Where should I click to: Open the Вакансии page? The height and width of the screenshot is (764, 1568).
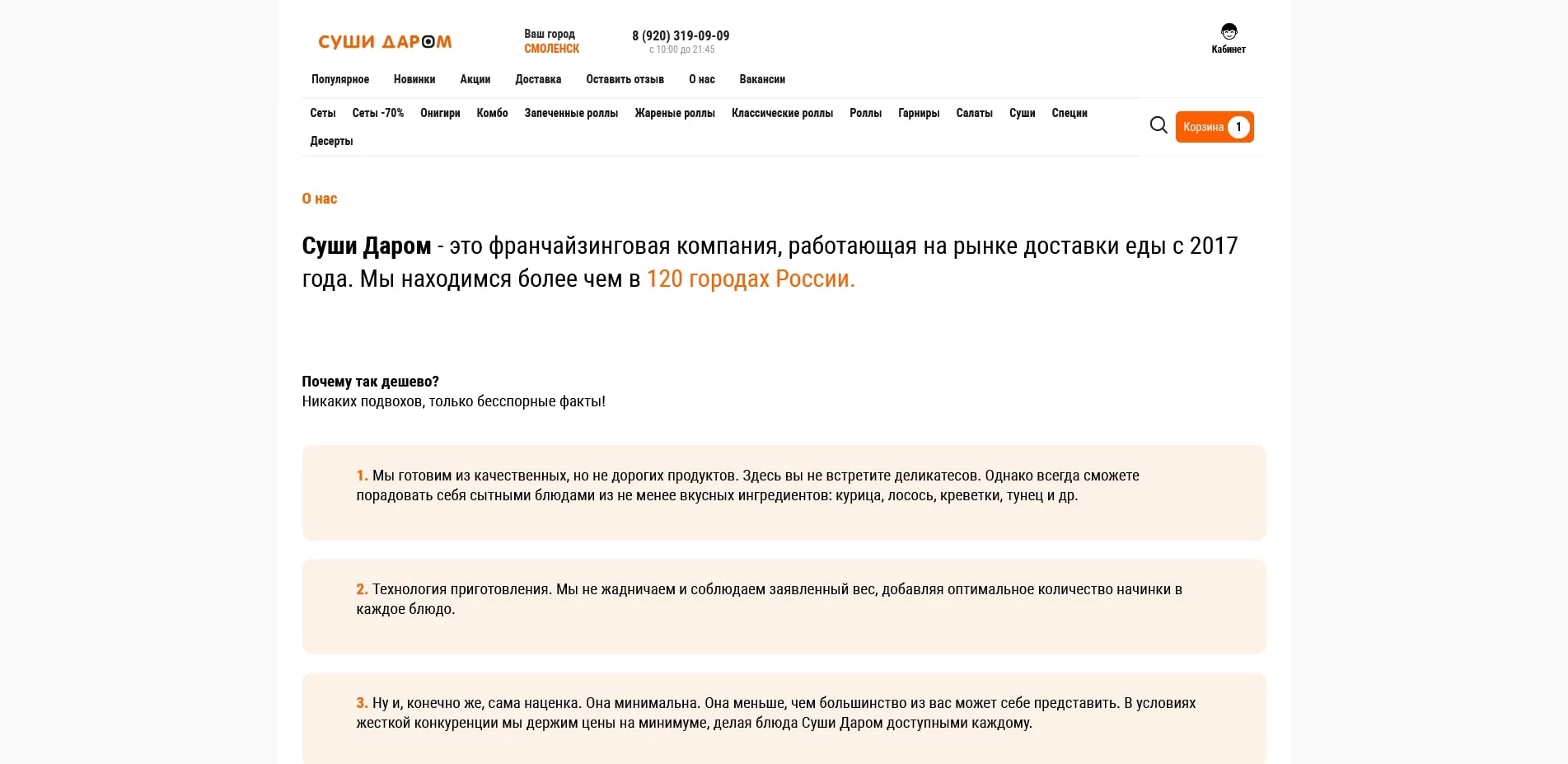[762, 79]
